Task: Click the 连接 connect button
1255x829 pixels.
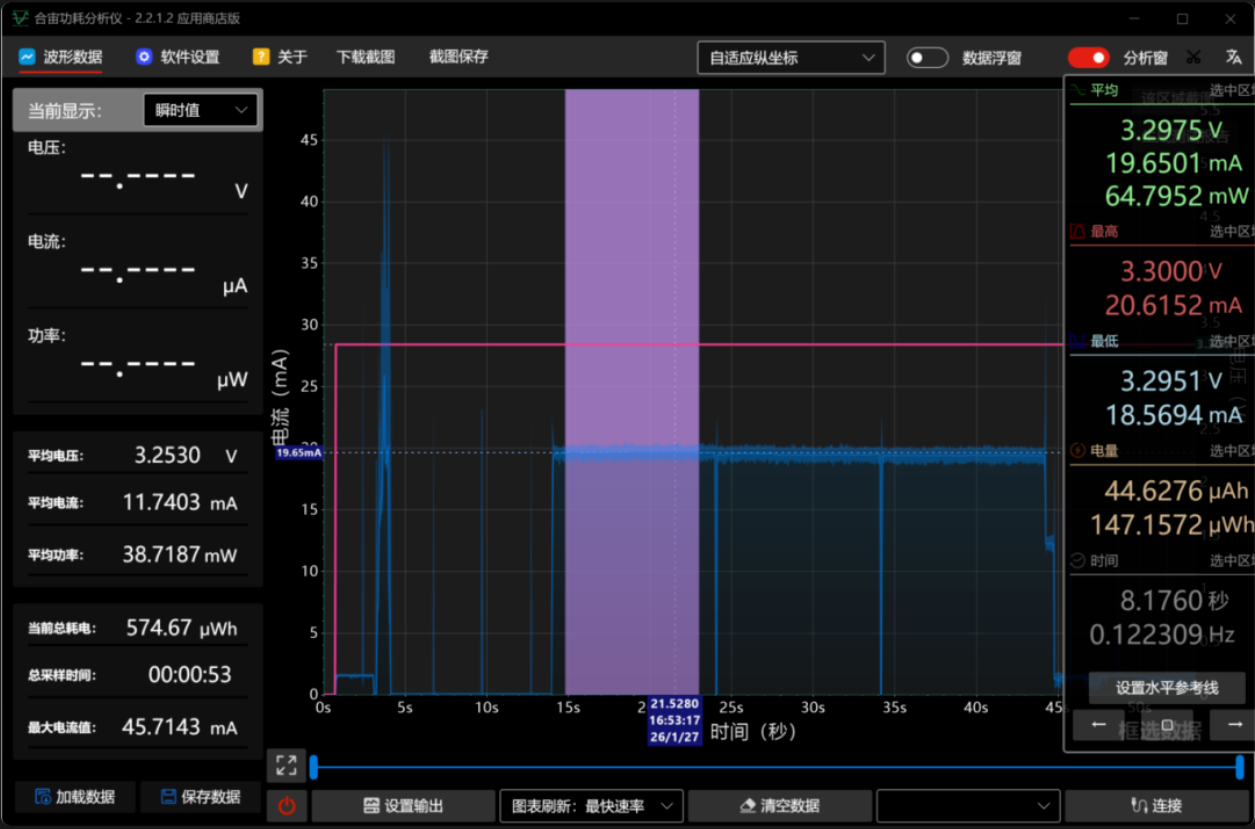Action: pos(1156,806)
